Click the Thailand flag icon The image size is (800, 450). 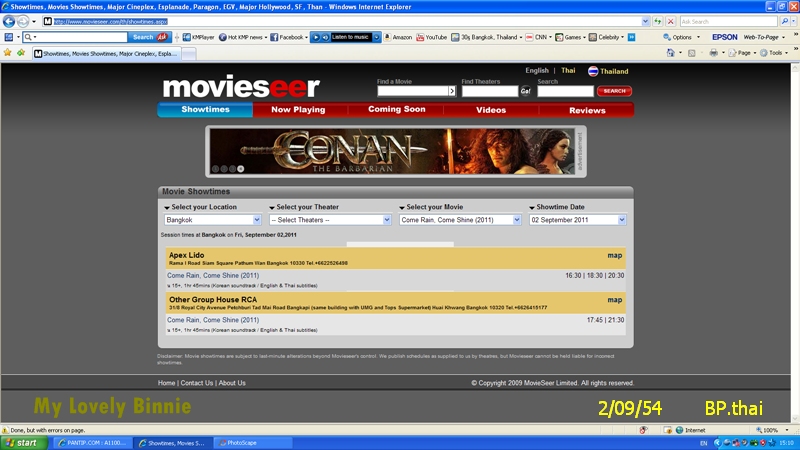coord(593,71)
